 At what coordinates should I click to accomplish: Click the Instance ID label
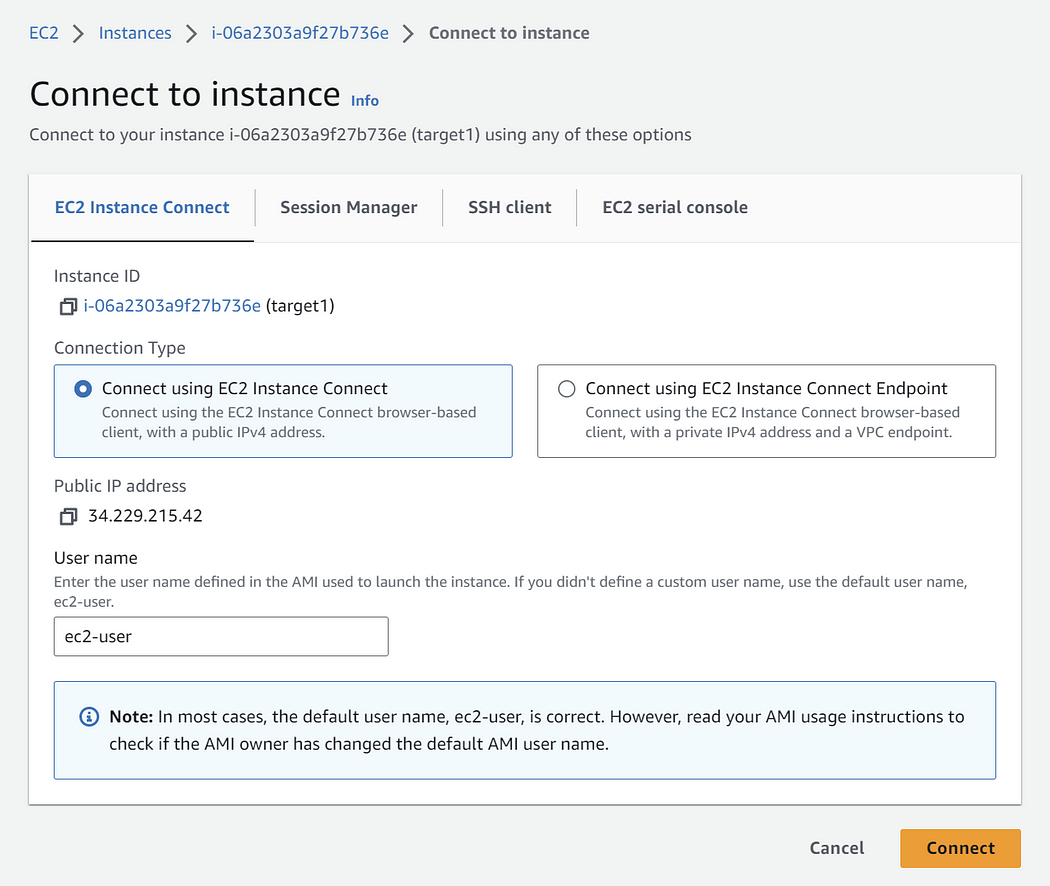point(97,276)
